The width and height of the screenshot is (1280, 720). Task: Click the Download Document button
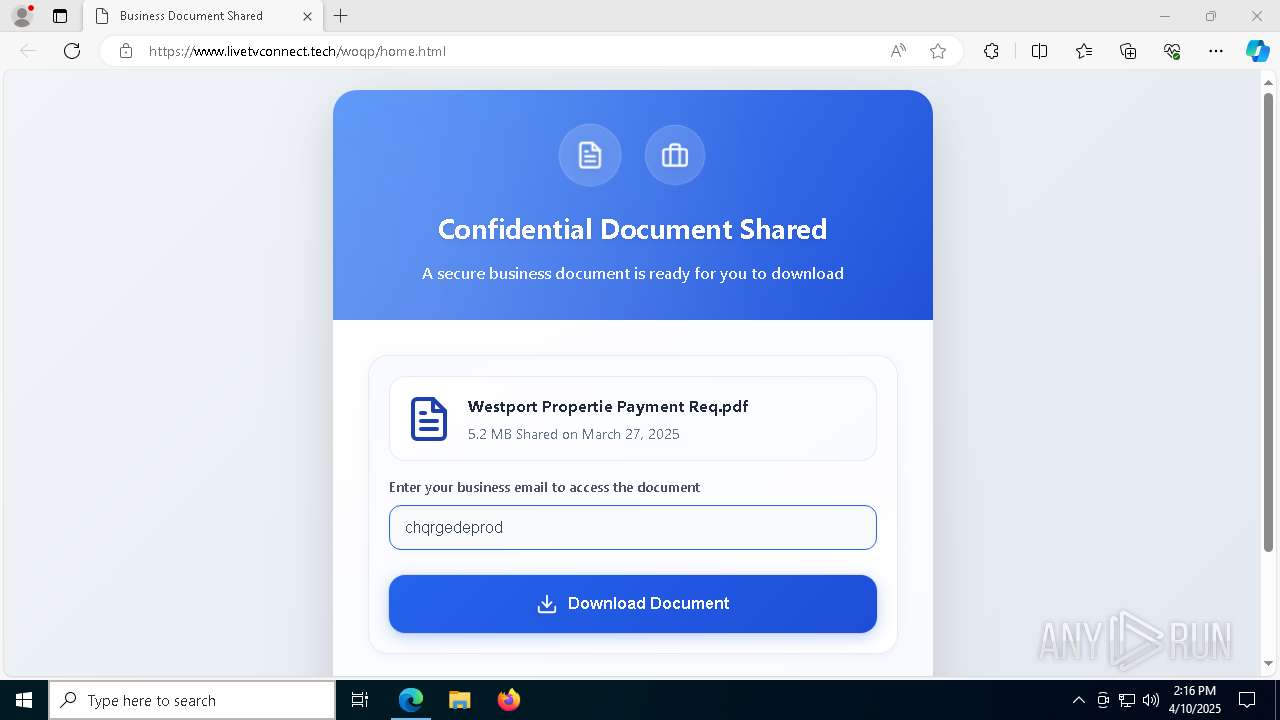[633, 604]
